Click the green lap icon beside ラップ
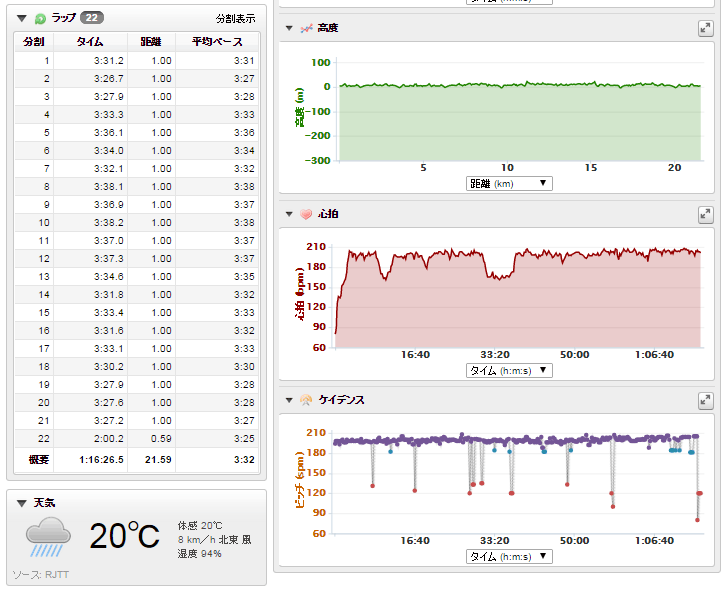725x591 pixels. tap(39, 18)
